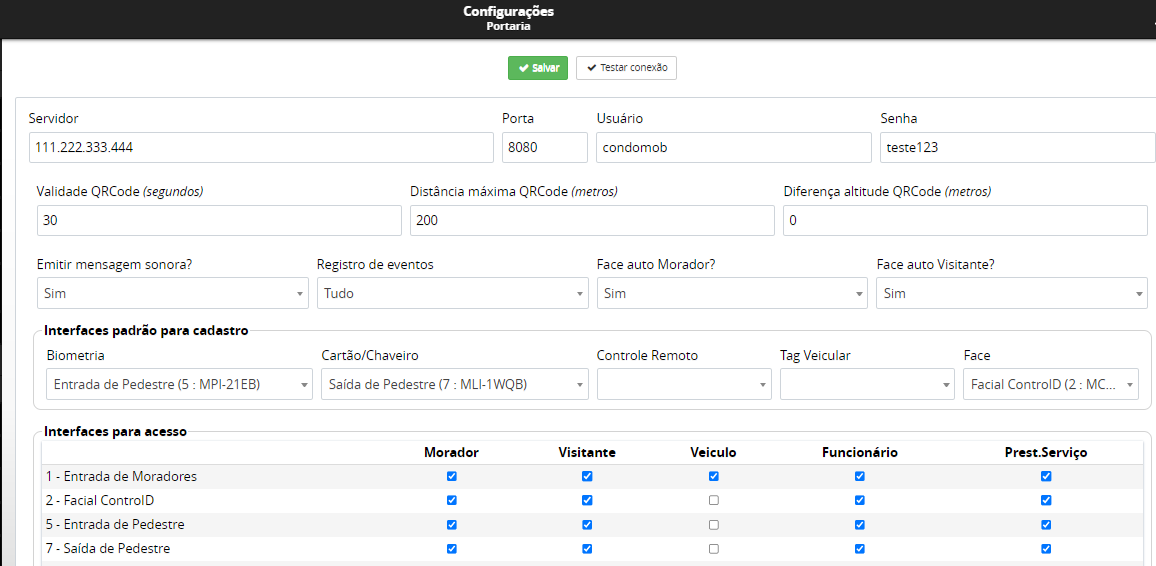Edit the Validade QRCode seconds field
This screenshot has height=566, width=1156.
(x=219, y=221)
